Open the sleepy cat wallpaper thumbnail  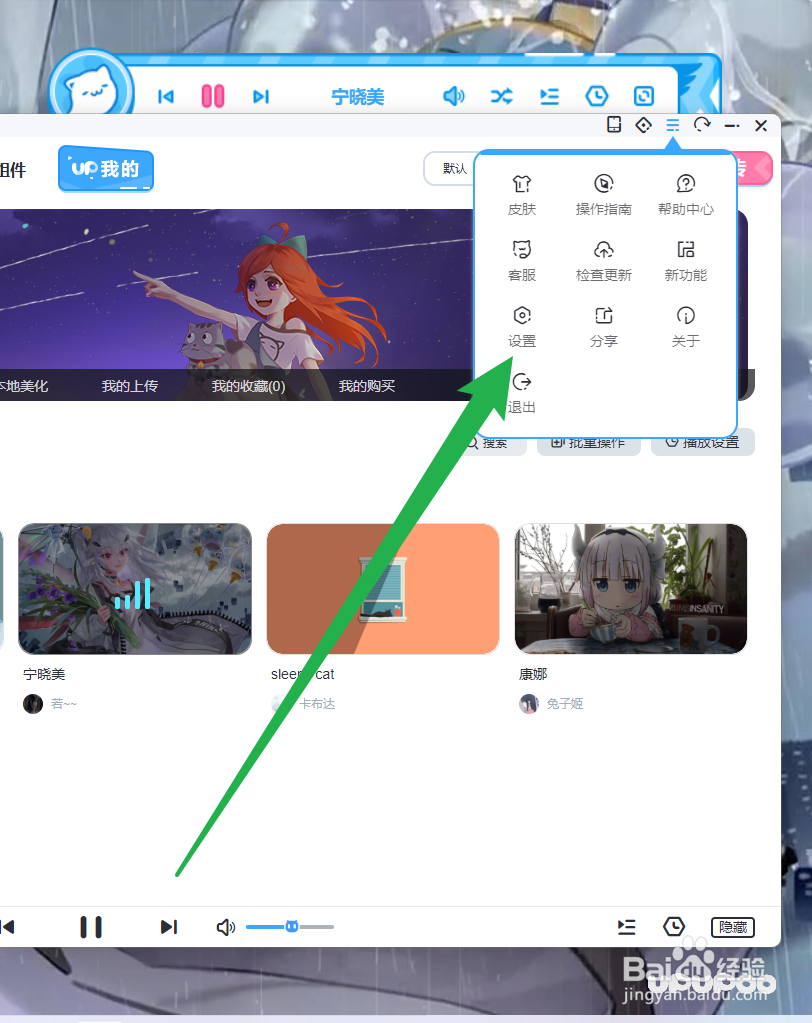[x=383, y=588]
